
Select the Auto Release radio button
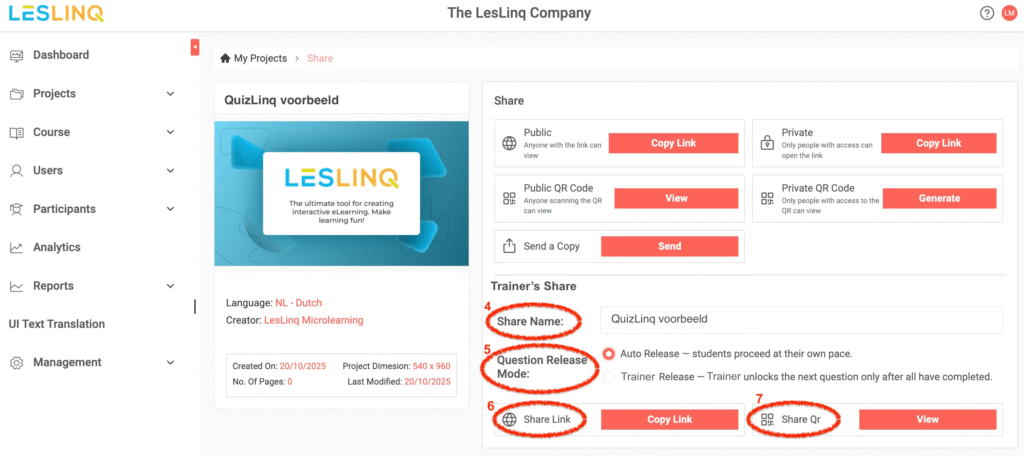click(609, 354)
